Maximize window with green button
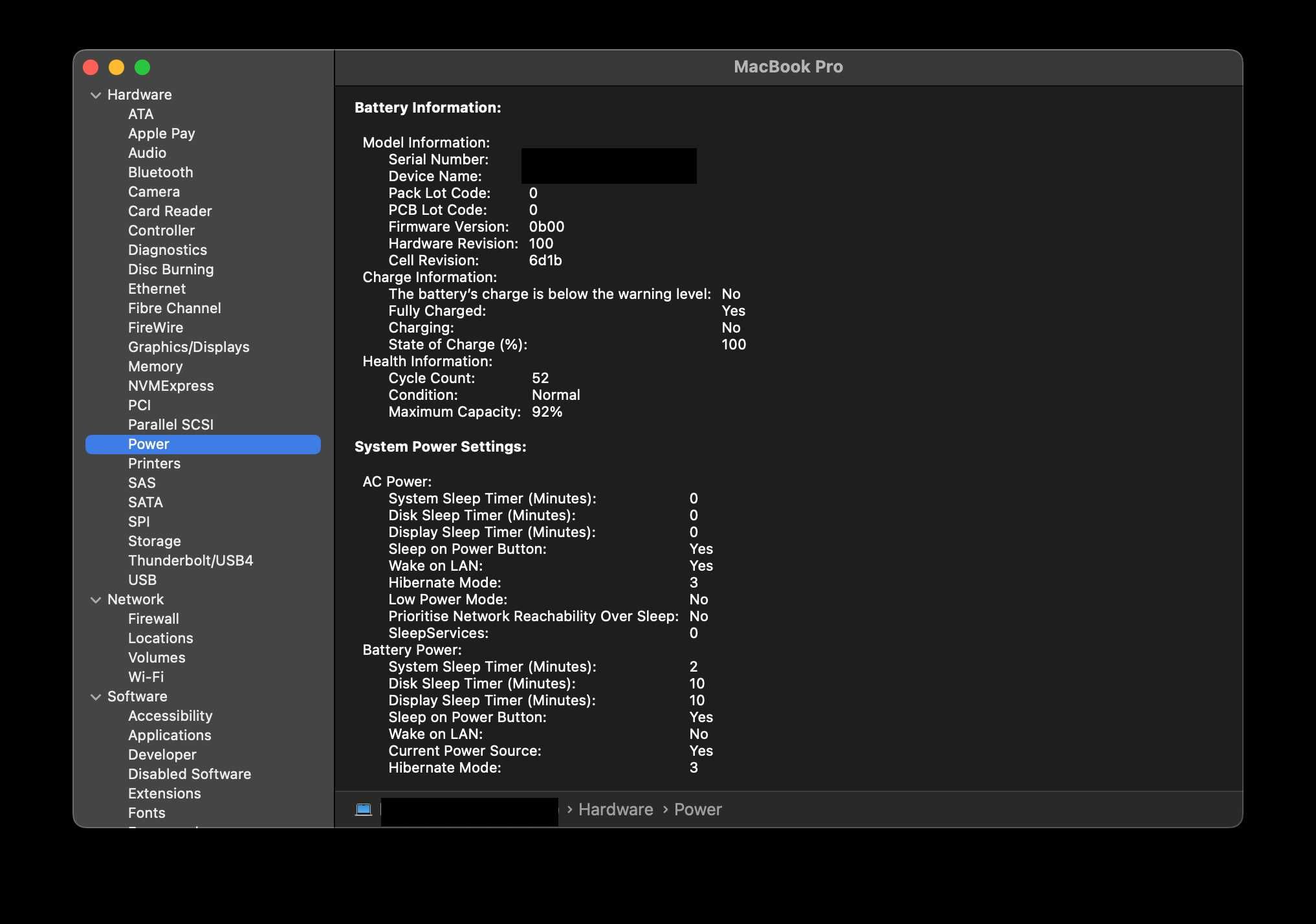Screen dimensions: 1316x924 [x=142, y=67]
